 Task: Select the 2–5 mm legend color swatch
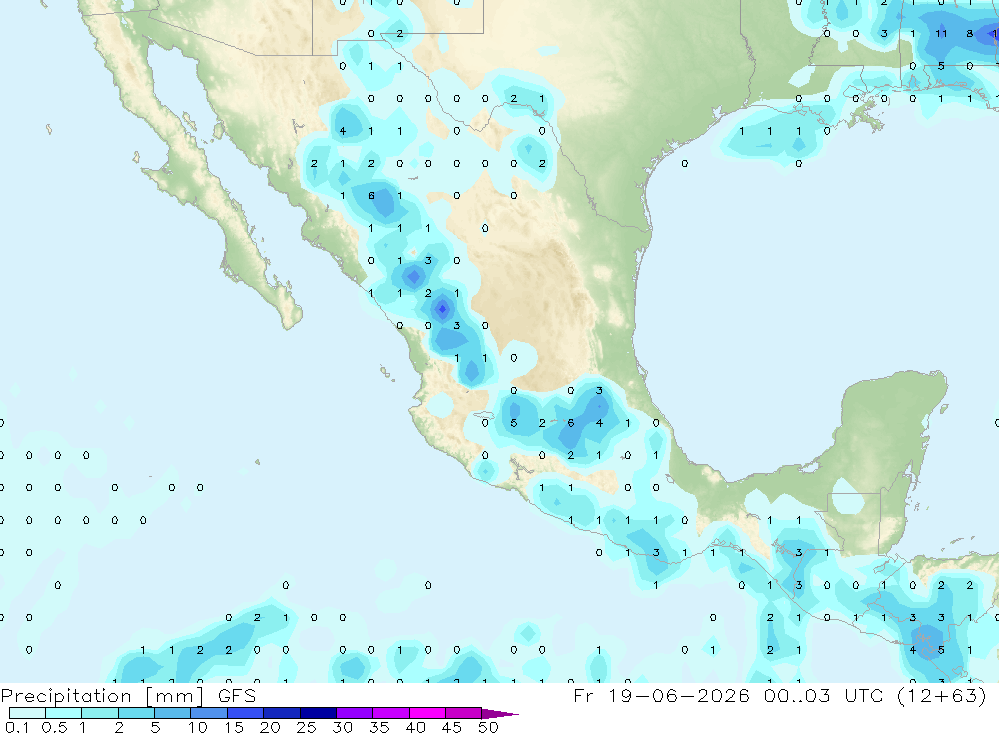(x=136, y=713)
